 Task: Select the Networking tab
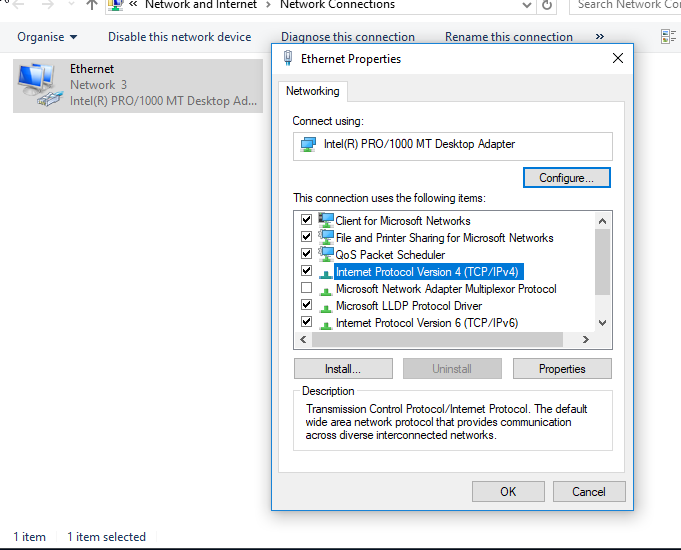[313, 91]
